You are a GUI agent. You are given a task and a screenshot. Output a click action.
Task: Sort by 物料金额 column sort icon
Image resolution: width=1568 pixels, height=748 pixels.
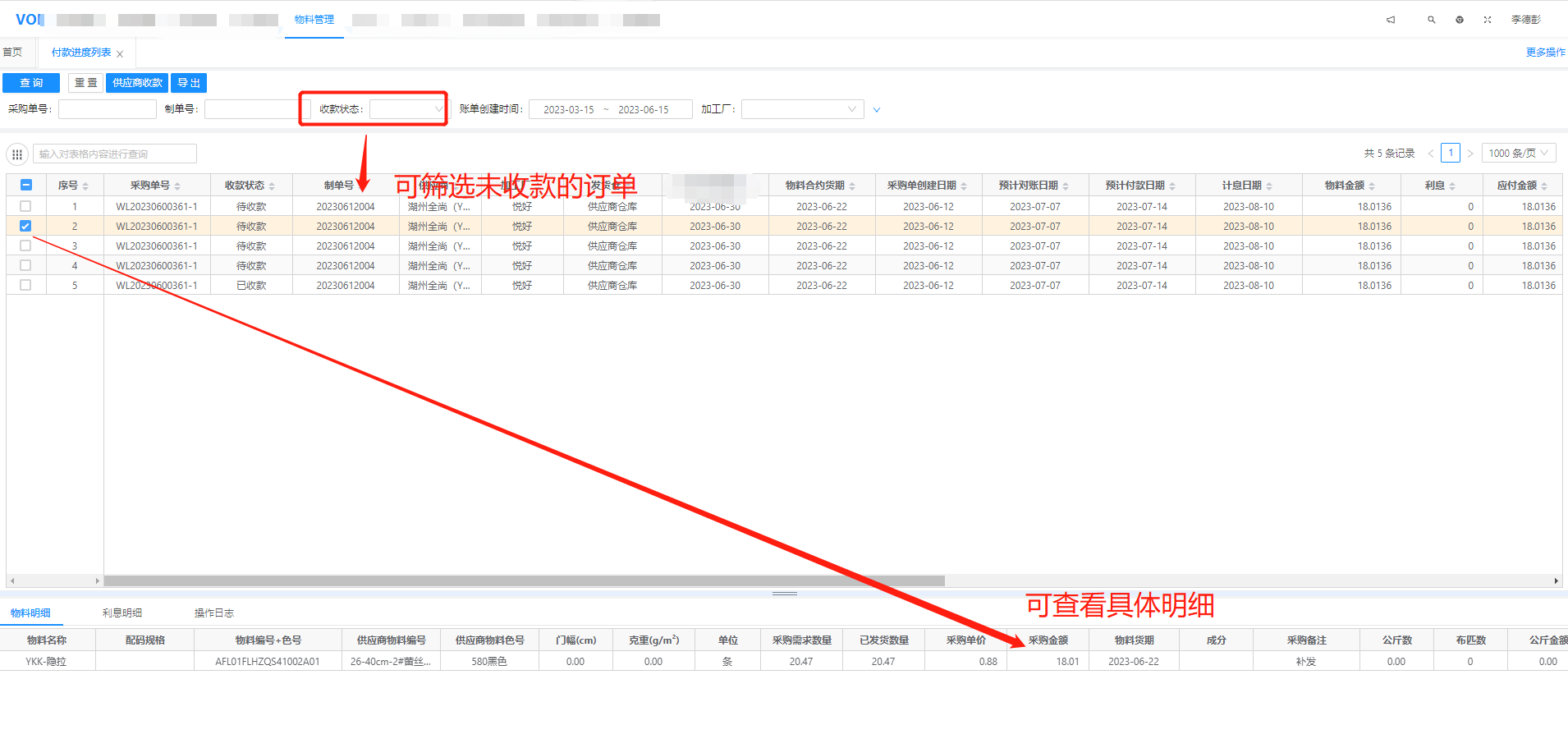pyautogui.click(x=1372, y=186)
